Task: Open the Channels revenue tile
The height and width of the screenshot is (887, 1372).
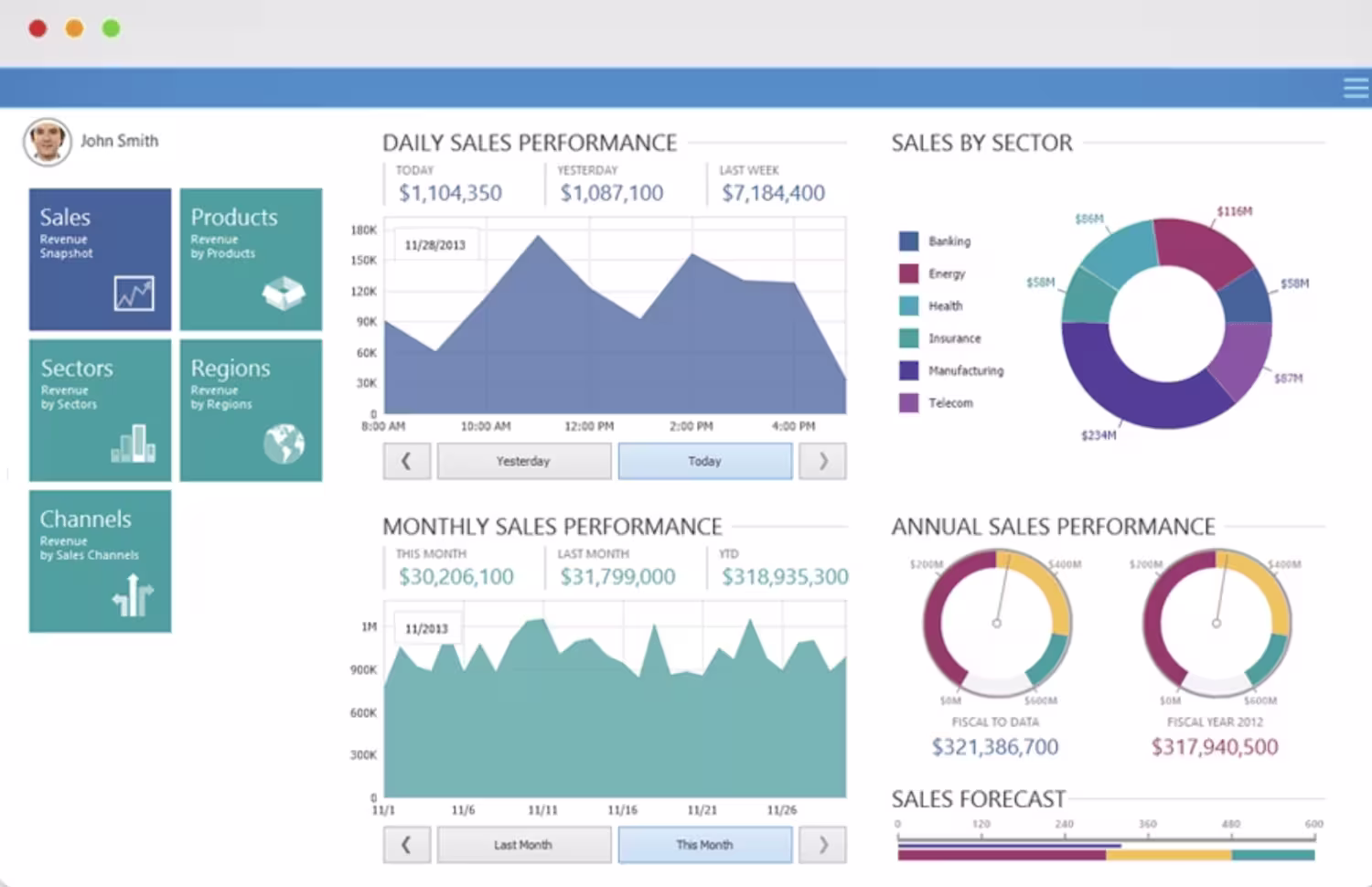Action: (x=100, y=561)
